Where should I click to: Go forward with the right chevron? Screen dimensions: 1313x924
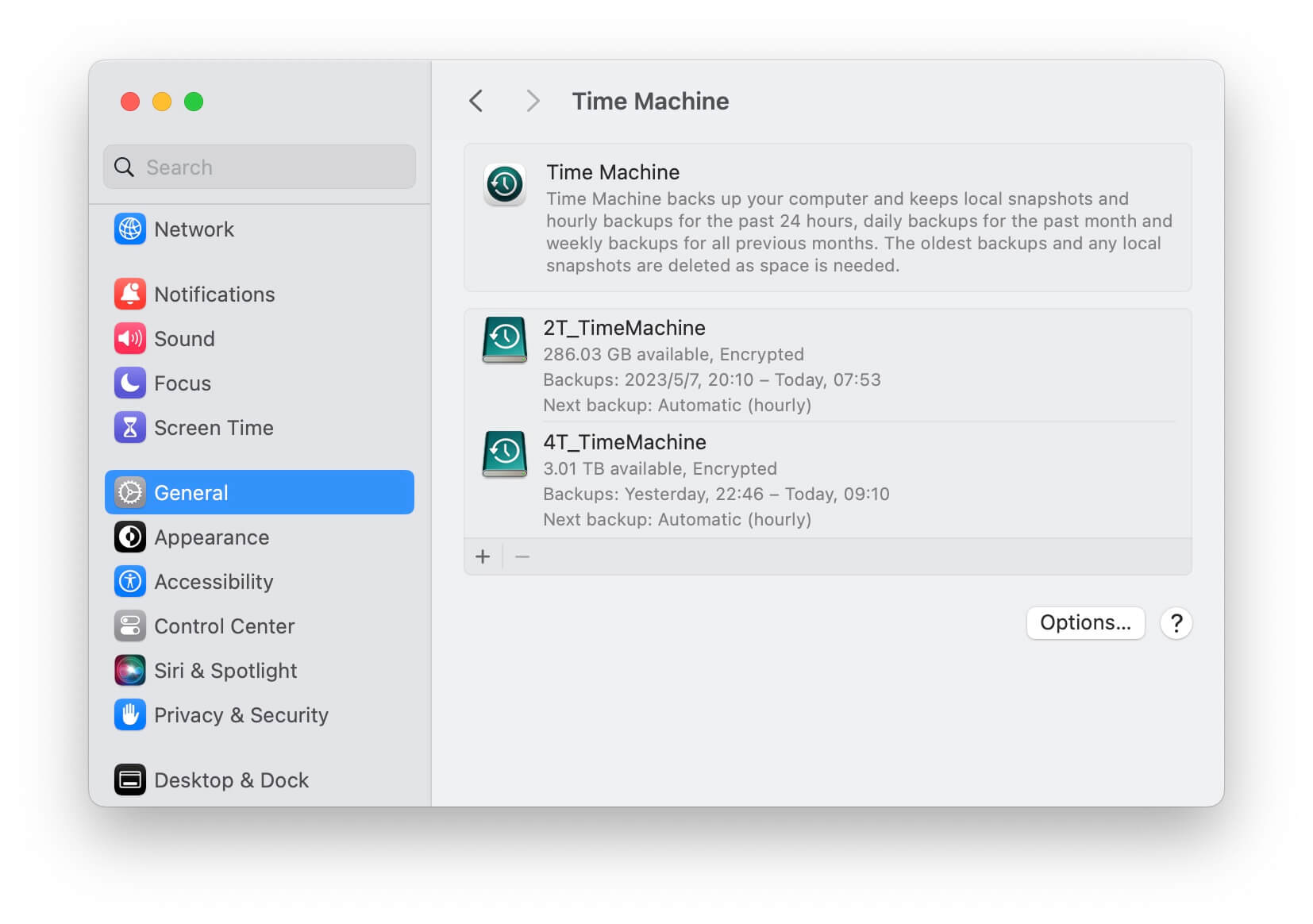click(533, 102)
